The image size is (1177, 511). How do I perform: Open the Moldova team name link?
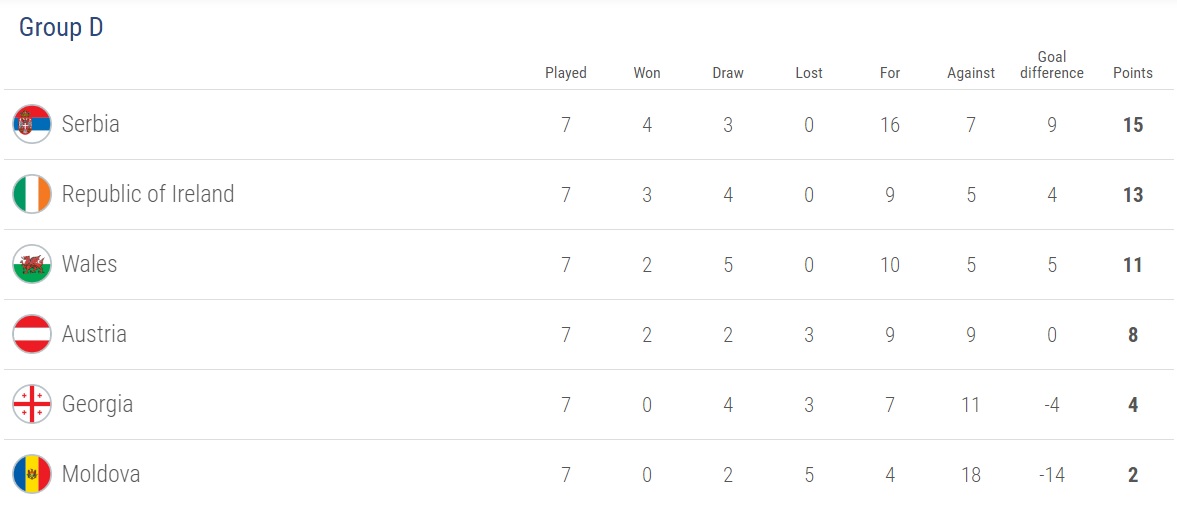101,474
